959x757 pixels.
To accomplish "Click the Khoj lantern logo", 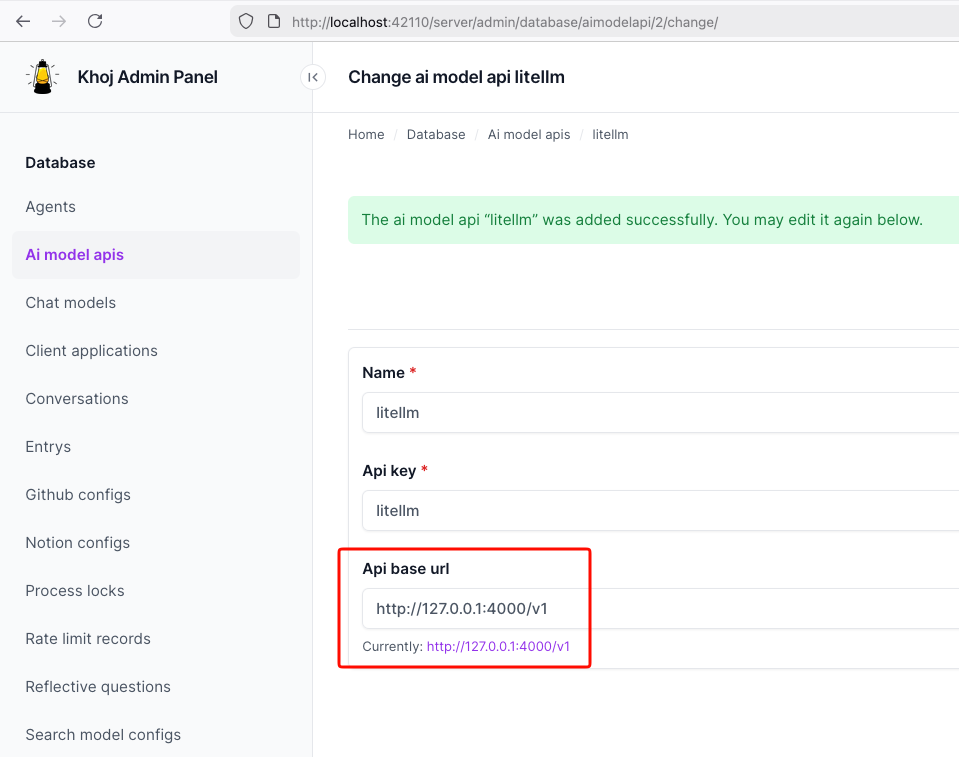I will coord(42,76).
